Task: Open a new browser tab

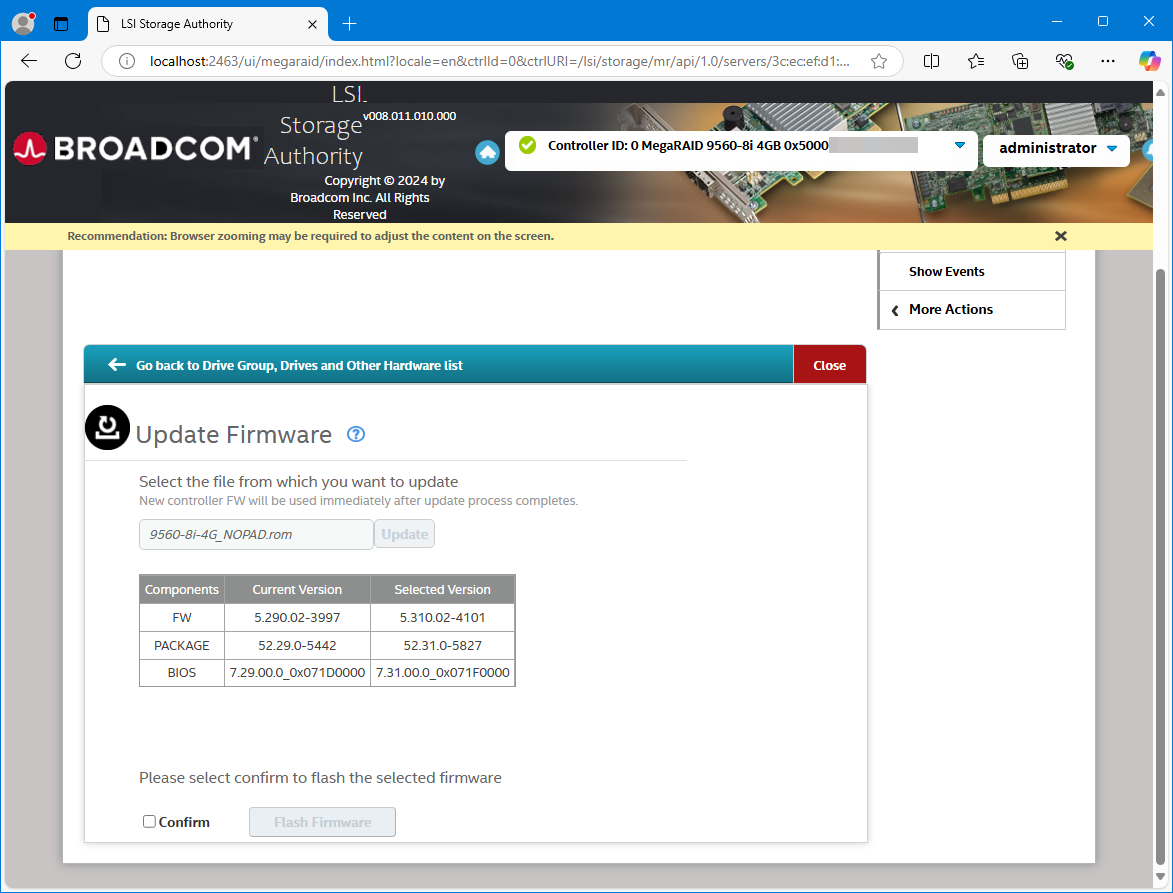Action: point(349,24)
